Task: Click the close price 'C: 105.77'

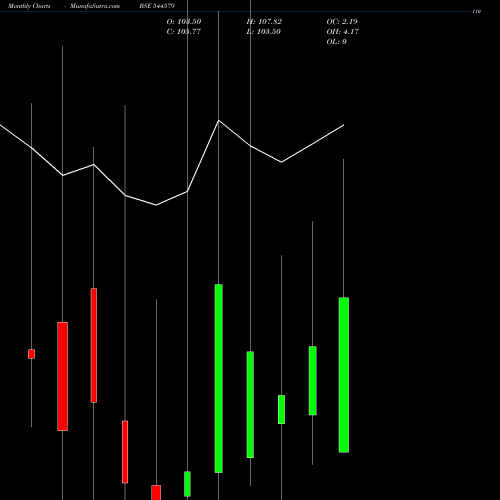Action: point(184,32)
